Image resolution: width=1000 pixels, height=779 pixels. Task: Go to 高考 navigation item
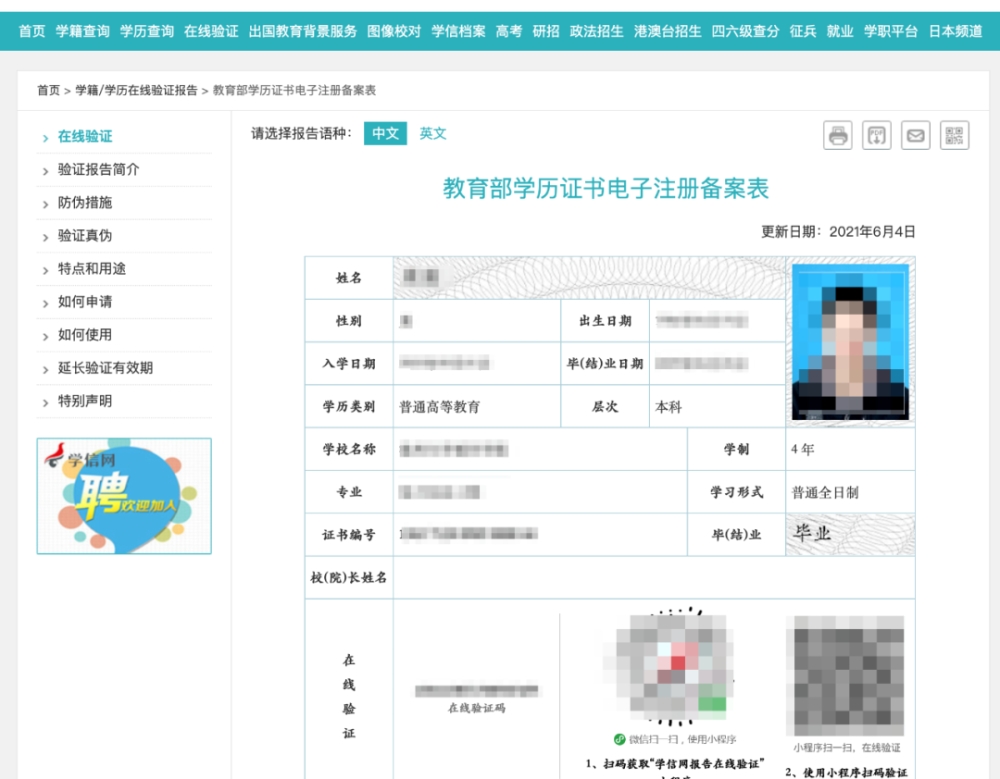coord(508,31)
